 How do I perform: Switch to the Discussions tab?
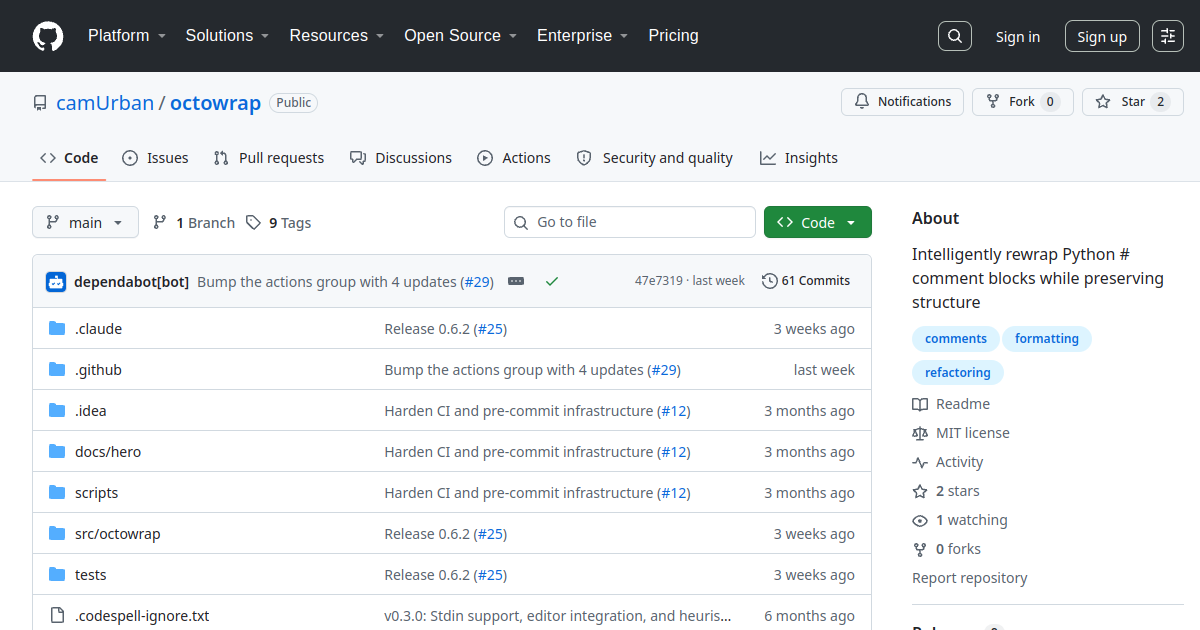click(401, 158)
